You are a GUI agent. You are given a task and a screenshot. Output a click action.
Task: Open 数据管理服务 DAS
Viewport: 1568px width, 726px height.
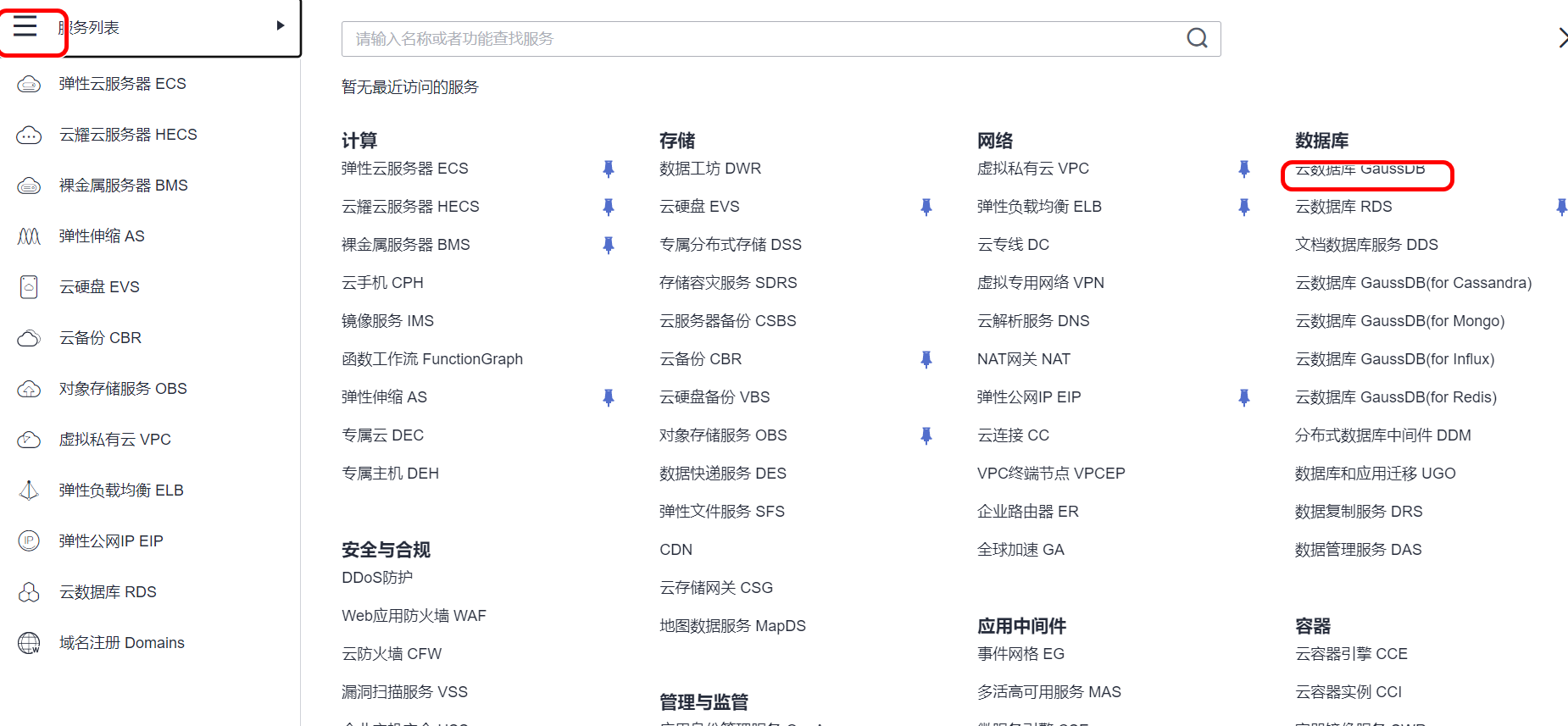pyautogui.click(x=1359, y=550)
